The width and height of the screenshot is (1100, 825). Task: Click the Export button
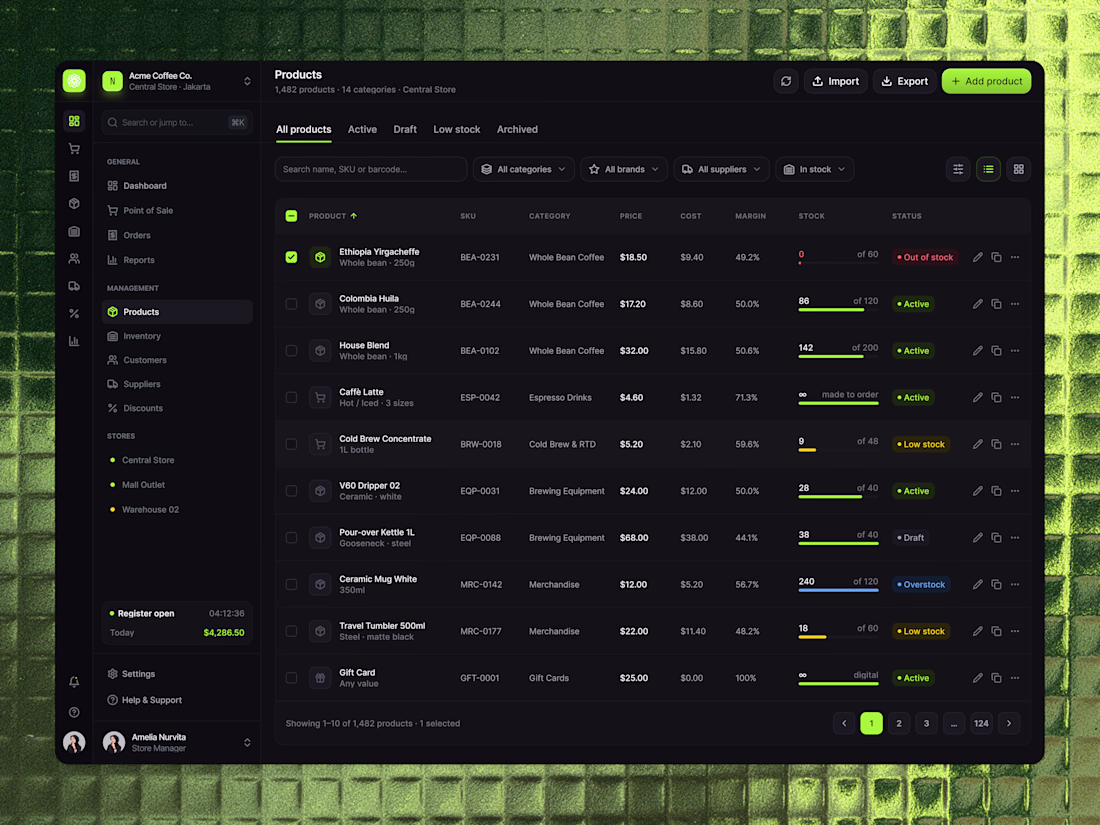click(904, 81)
